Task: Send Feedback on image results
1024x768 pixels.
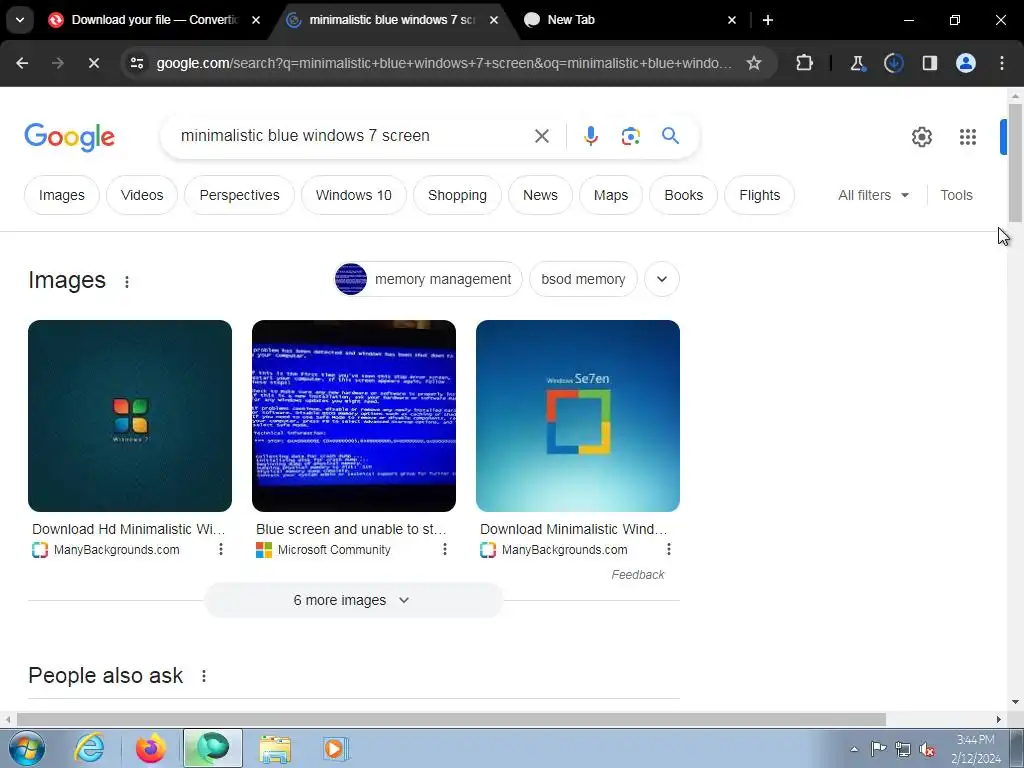Action: pyautogui.click(x=637, y=575)
